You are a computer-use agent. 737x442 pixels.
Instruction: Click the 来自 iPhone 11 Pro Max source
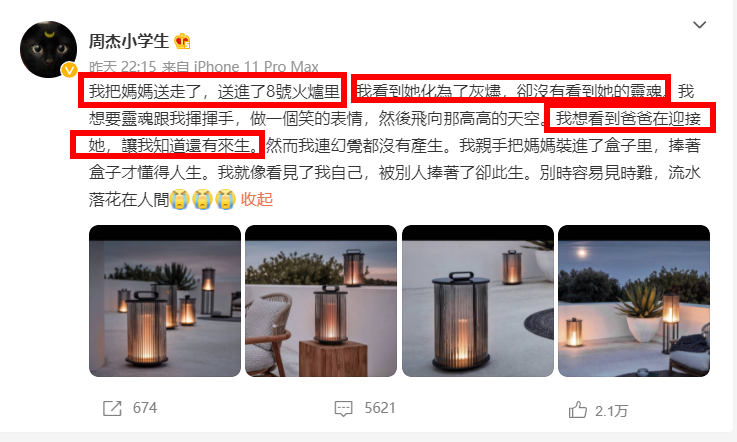pos(240,67)
